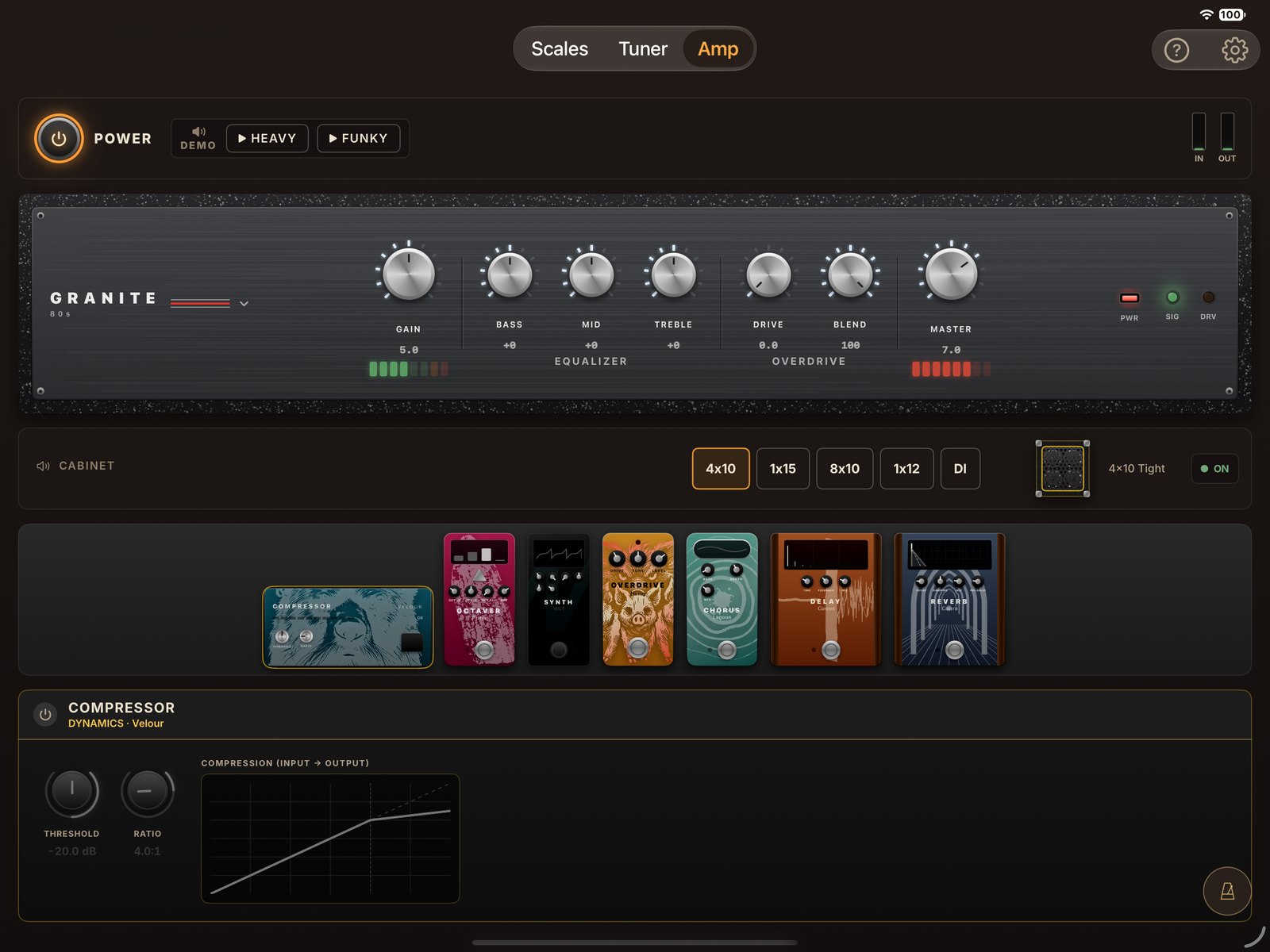
Task: Select the Delay pedal
Action: (826, 599)
